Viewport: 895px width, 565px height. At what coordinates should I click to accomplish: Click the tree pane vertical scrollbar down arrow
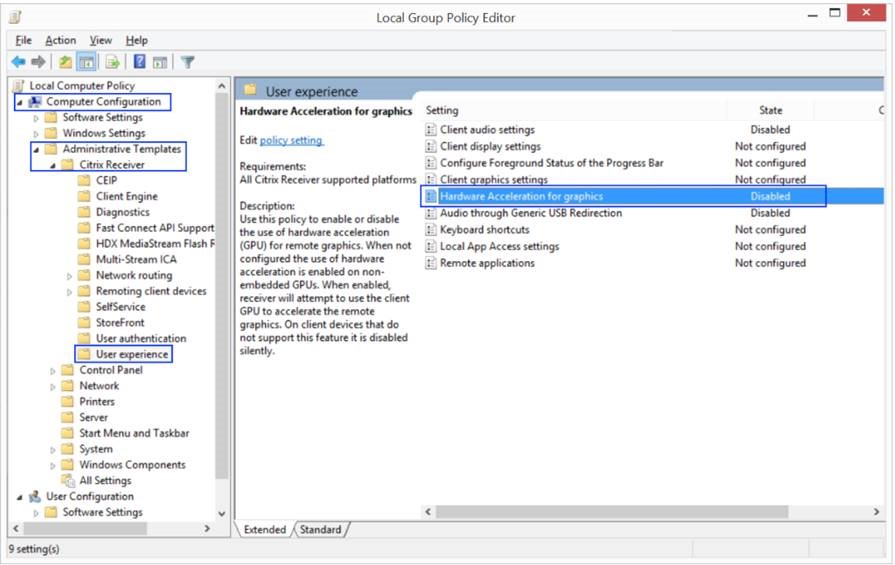point(222,513)
